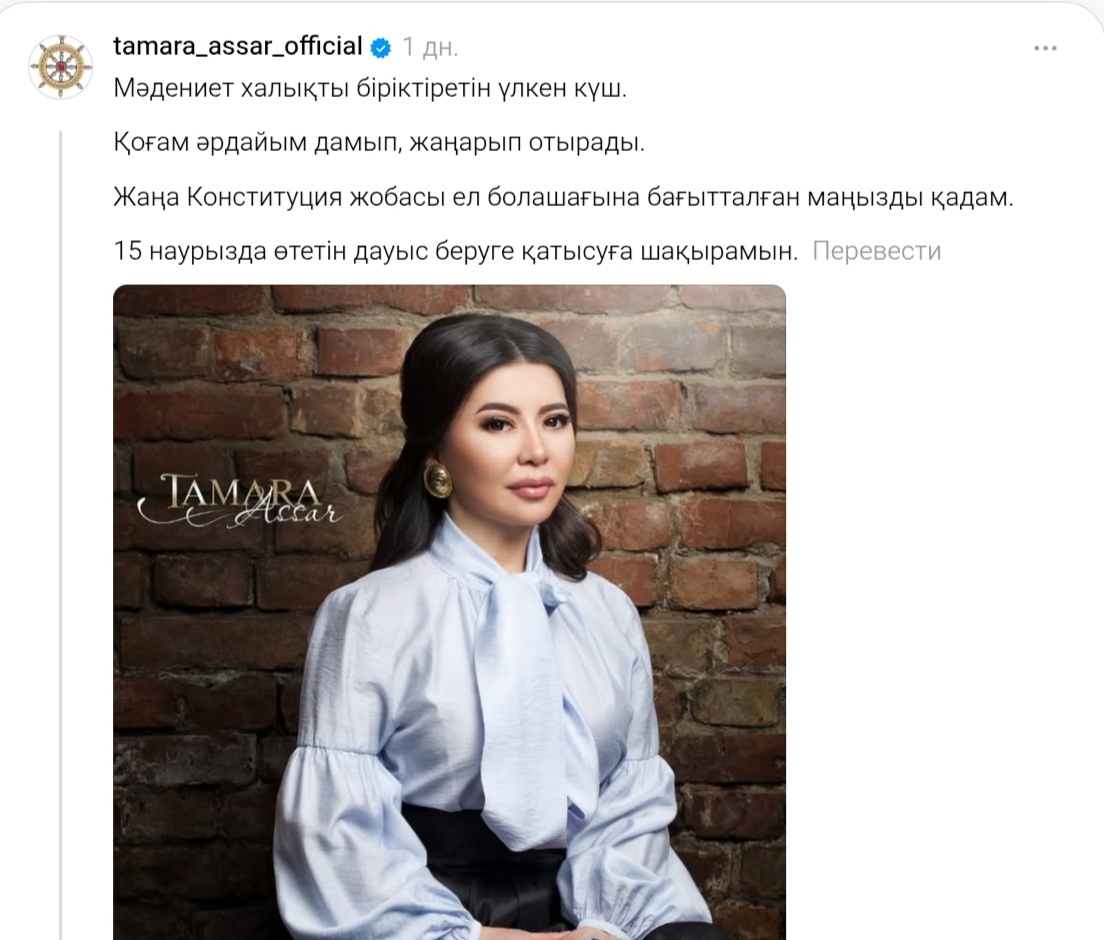The width and height of the screenshot is (1104, 940).
Task: Click the first line 'Мәдениет халықты біріктіретін'
Action: [370, 89]
